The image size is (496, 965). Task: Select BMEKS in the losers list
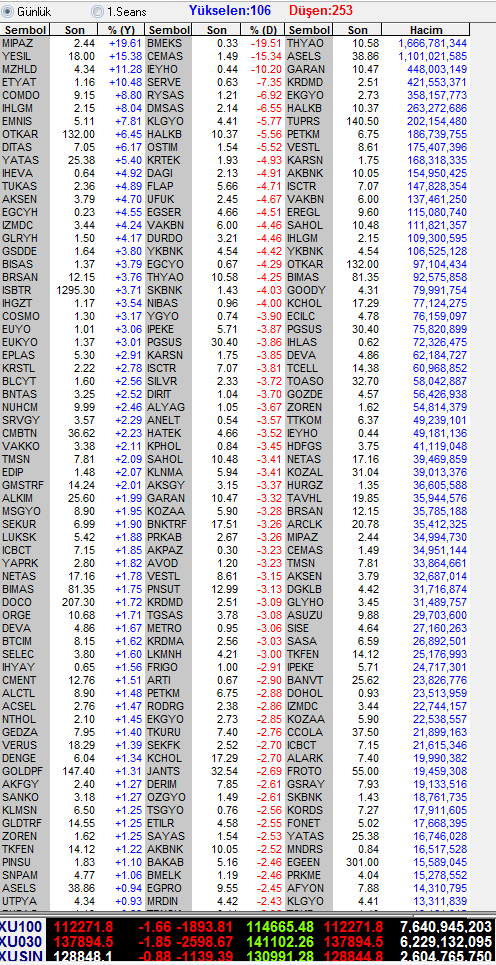tap(215, 43)
